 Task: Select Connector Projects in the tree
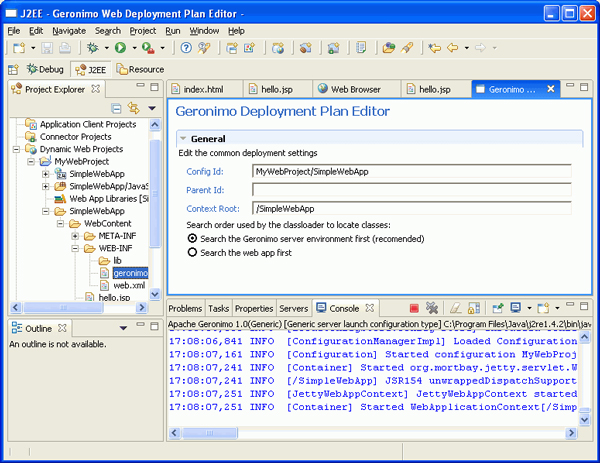pos(75,137)
